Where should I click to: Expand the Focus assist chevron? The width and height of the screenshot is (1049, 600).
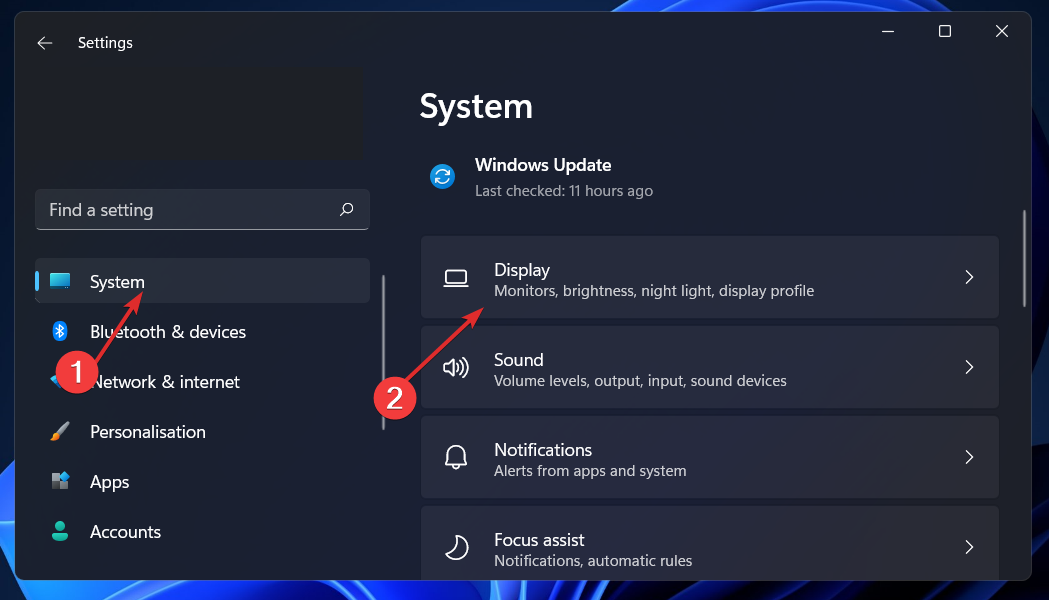[969, 547]
